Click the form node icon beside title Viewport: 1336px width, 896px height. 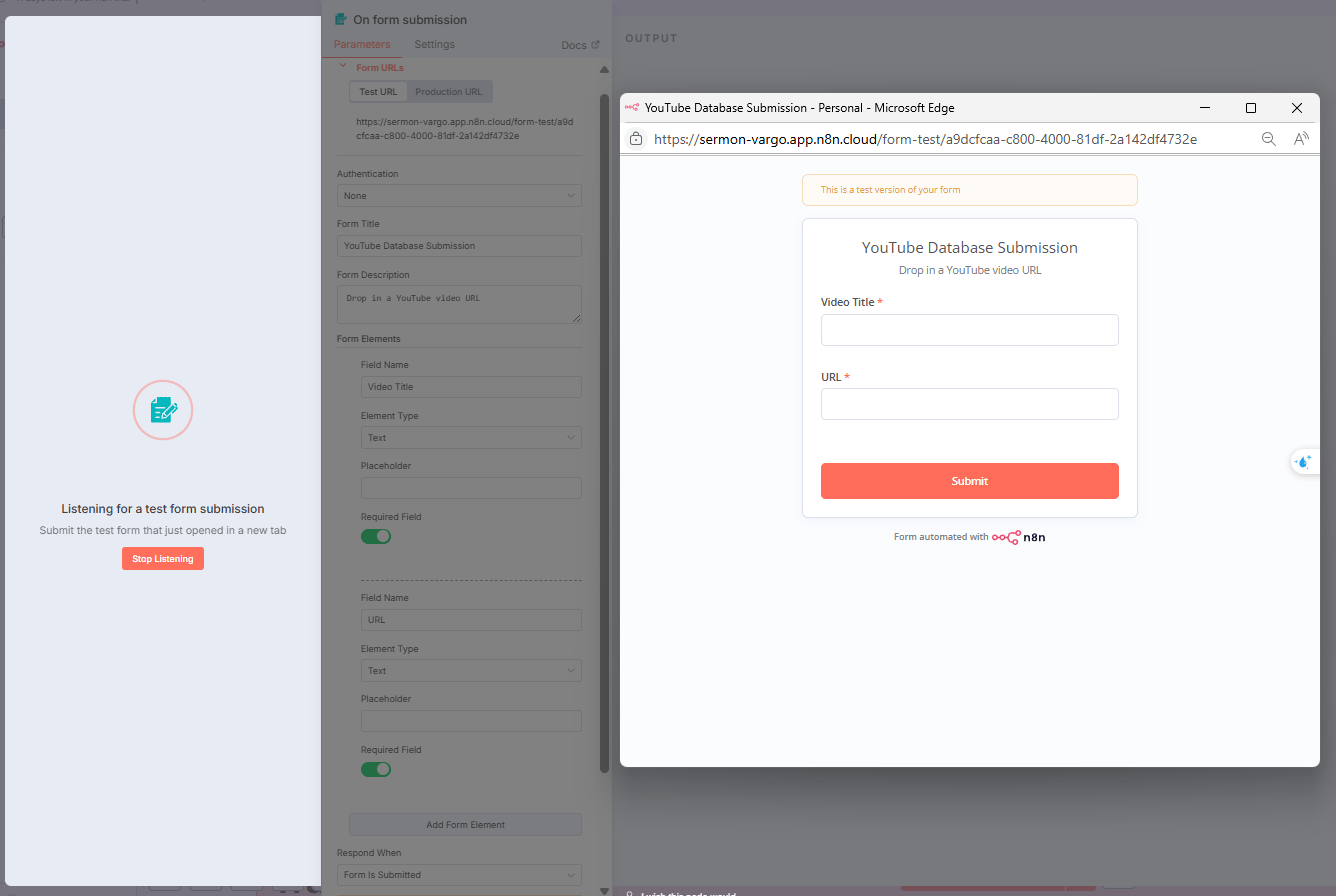pos(341,19)
